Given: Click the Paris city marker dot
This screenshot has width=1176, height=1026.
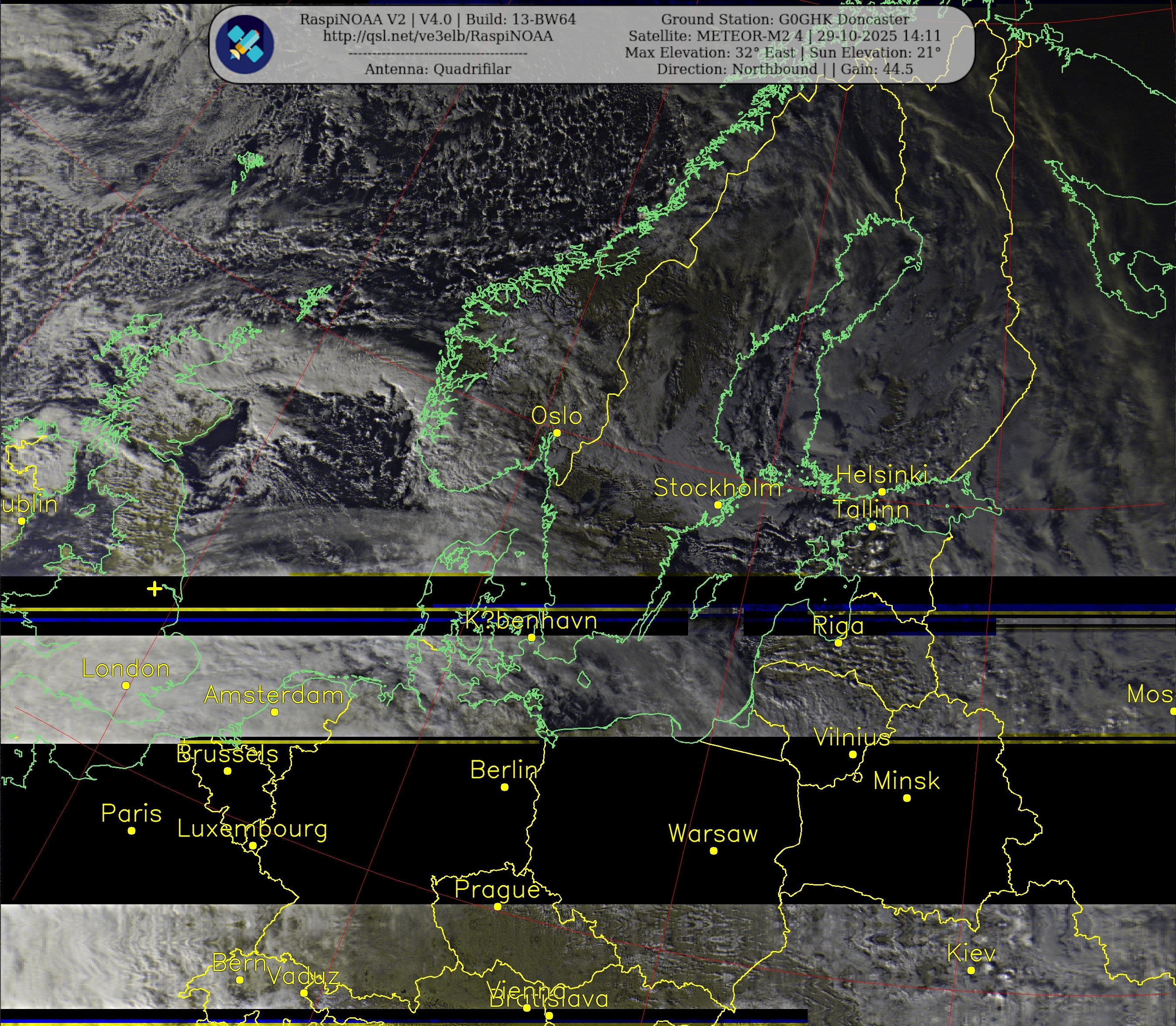Looking at the screenshot, I should 132,831.
